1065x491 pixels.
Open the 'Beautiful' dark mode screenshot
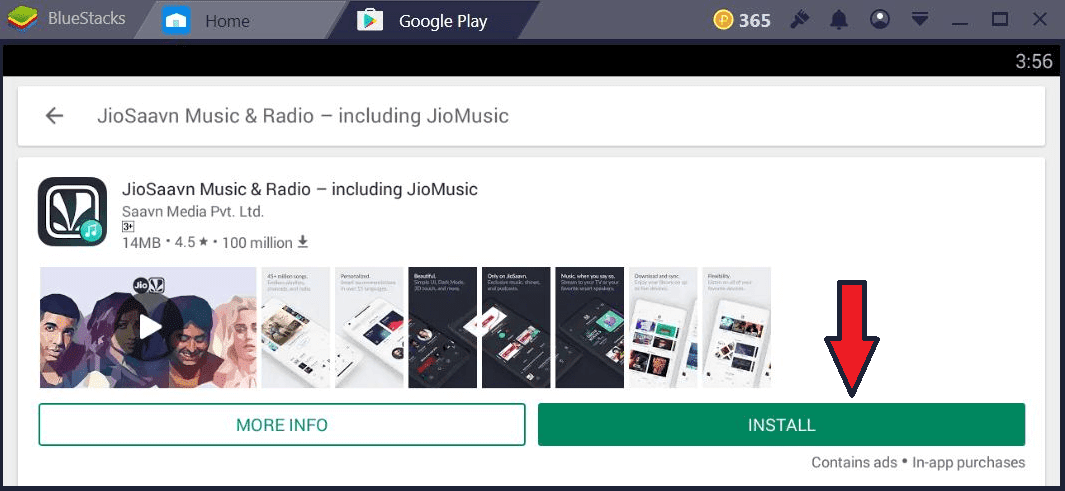click(442, 327)
